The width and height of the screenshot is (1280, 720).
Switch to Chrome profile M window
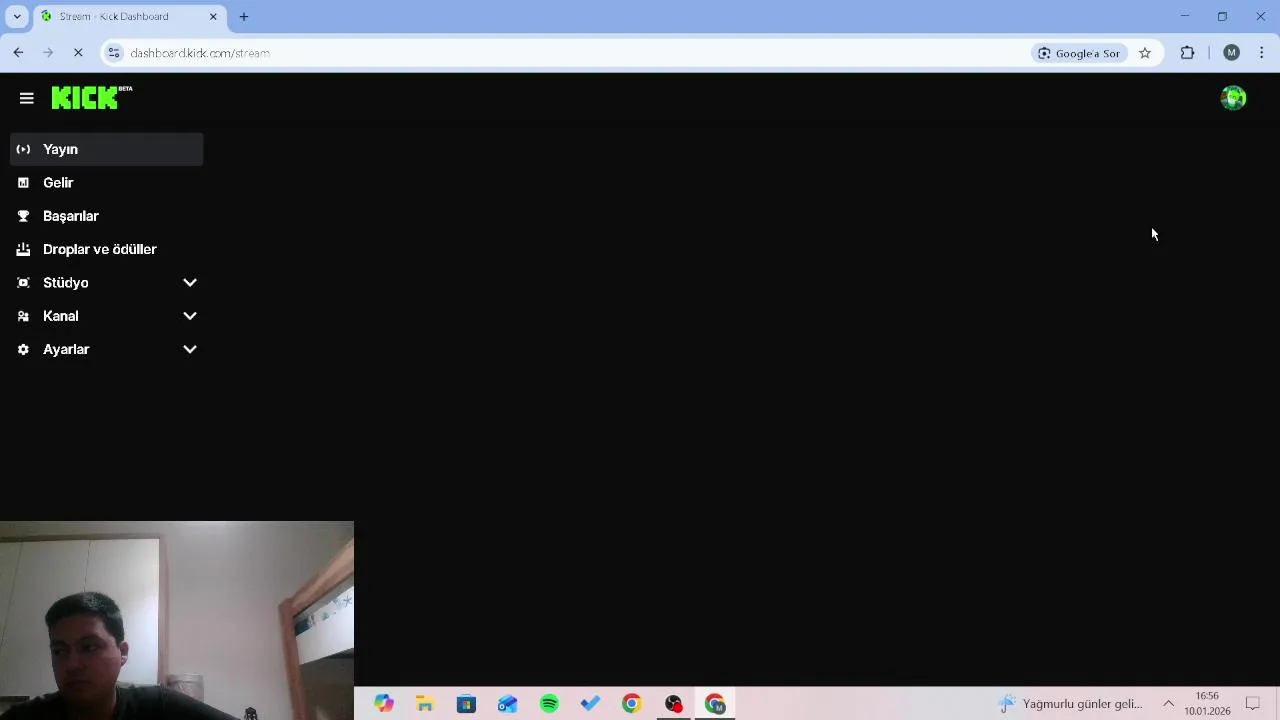click(715, 704)
